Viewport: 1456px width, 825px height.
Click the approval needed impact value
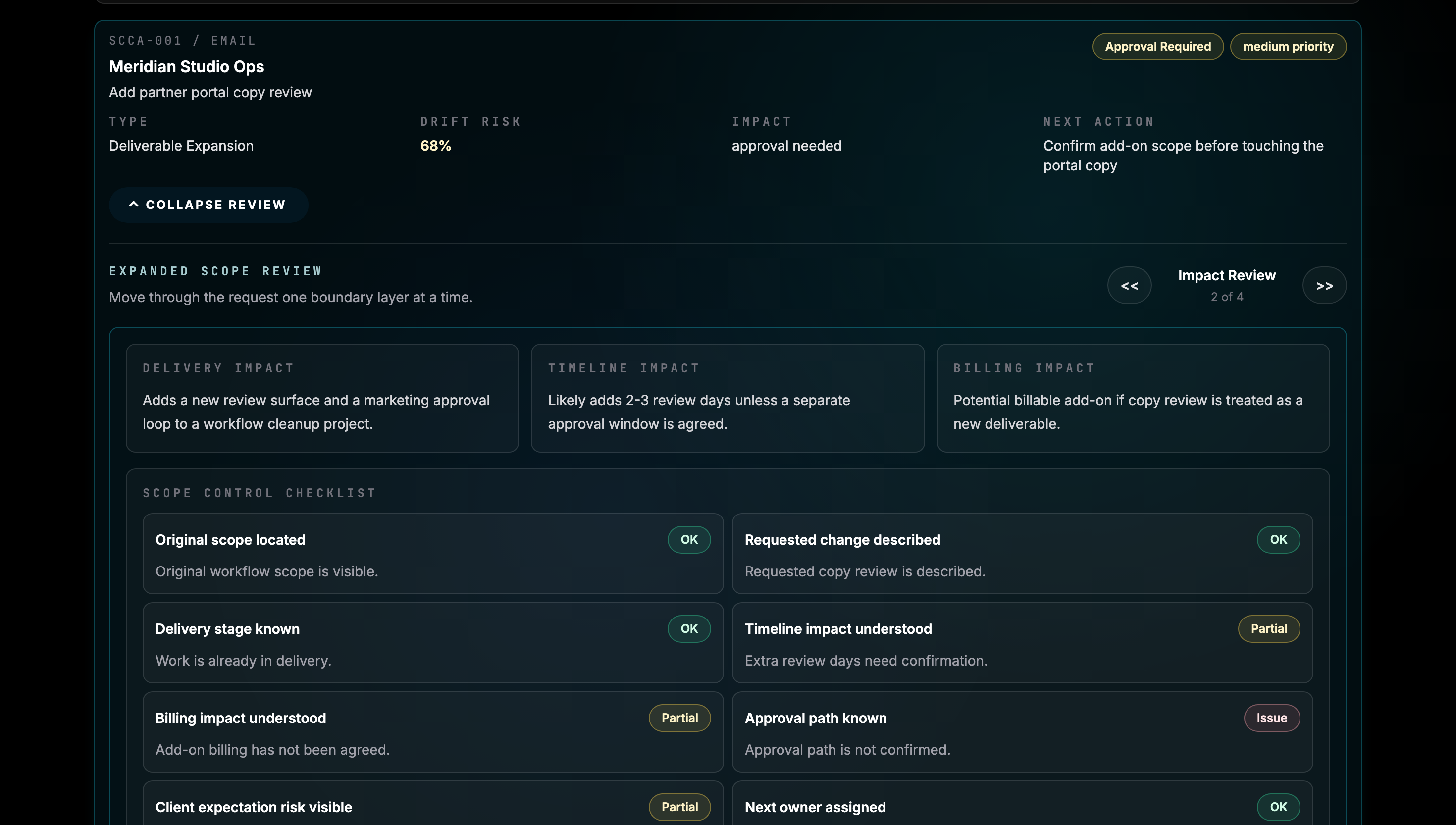pos(786,146)
